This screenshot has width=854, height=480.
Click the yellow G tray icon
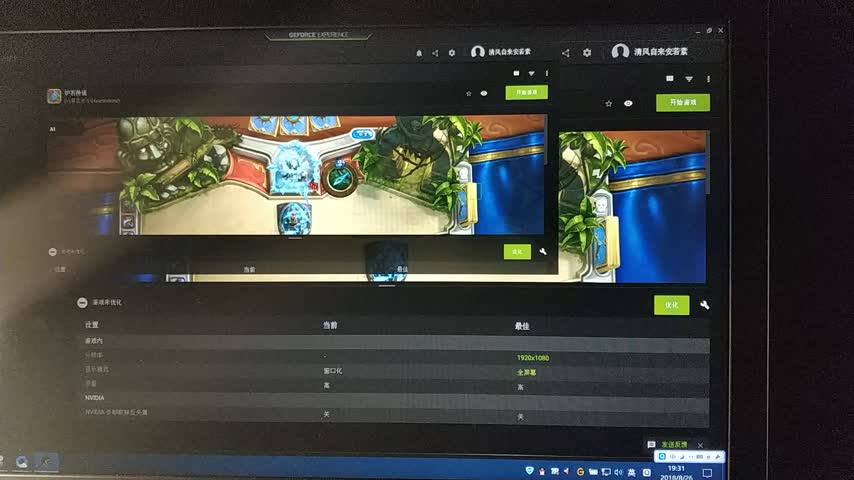580,472
